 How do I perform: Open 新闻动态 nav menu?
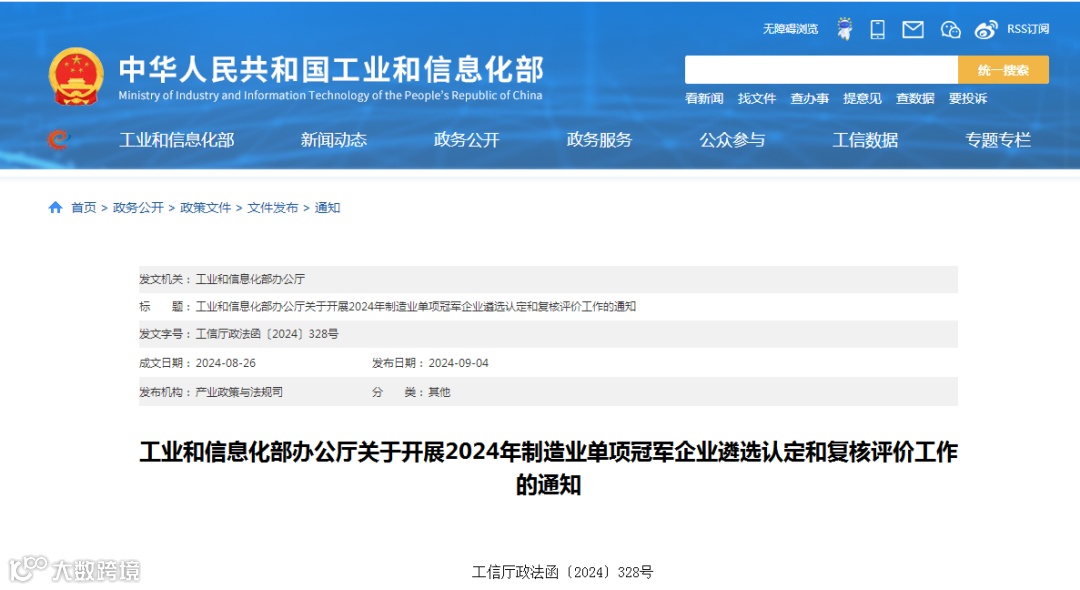click(x=333, y=140)
